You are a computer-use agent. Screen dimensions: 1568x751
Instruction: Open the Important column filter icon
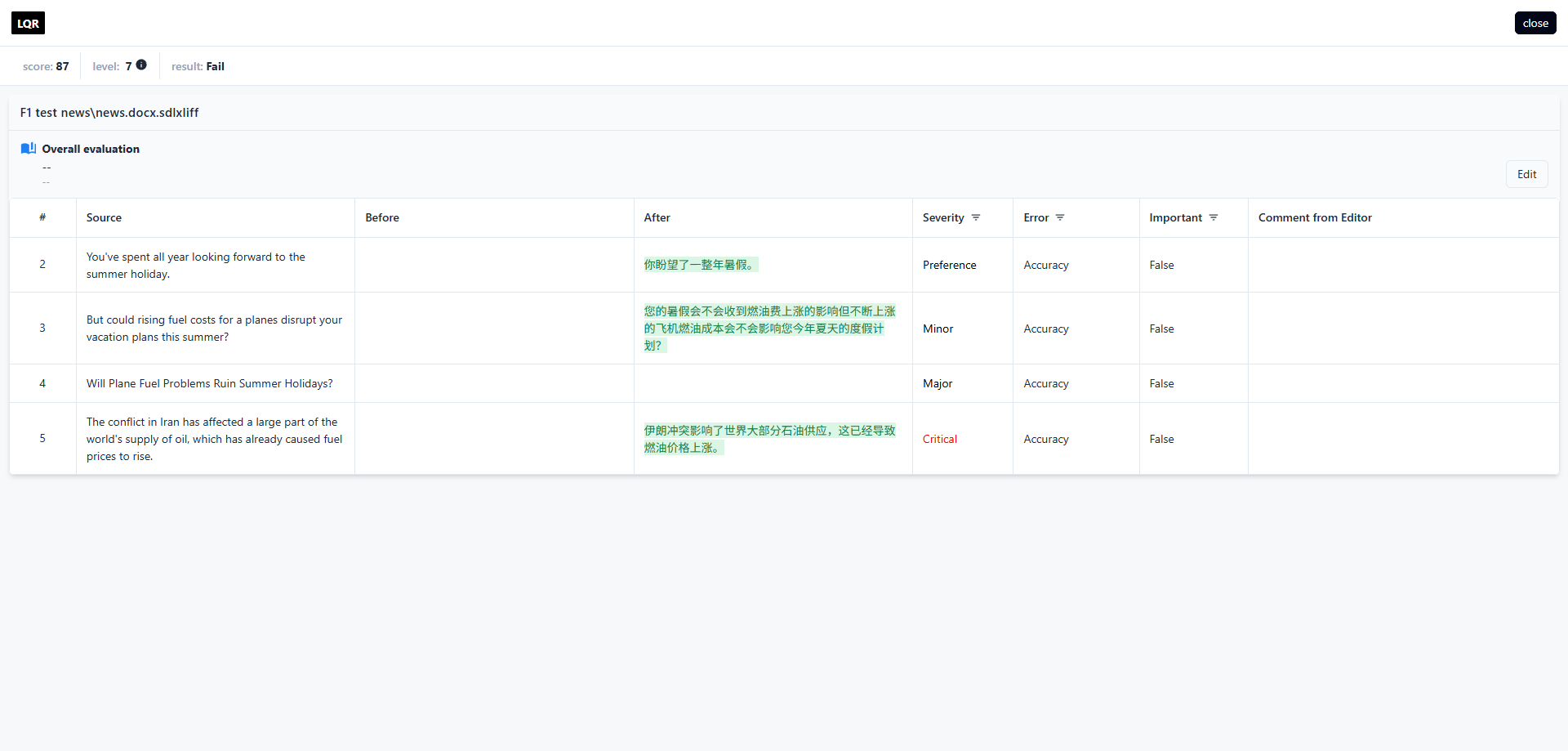[1214, 217]
